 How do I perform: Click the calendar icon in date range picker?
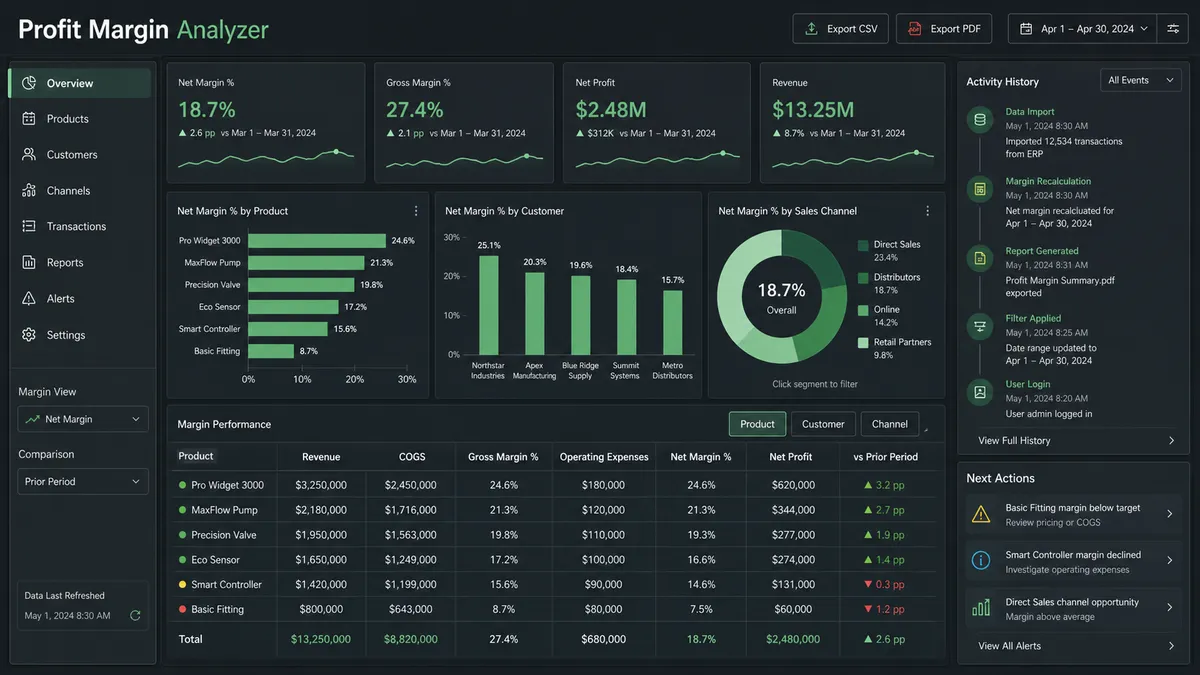[1025, 29]
